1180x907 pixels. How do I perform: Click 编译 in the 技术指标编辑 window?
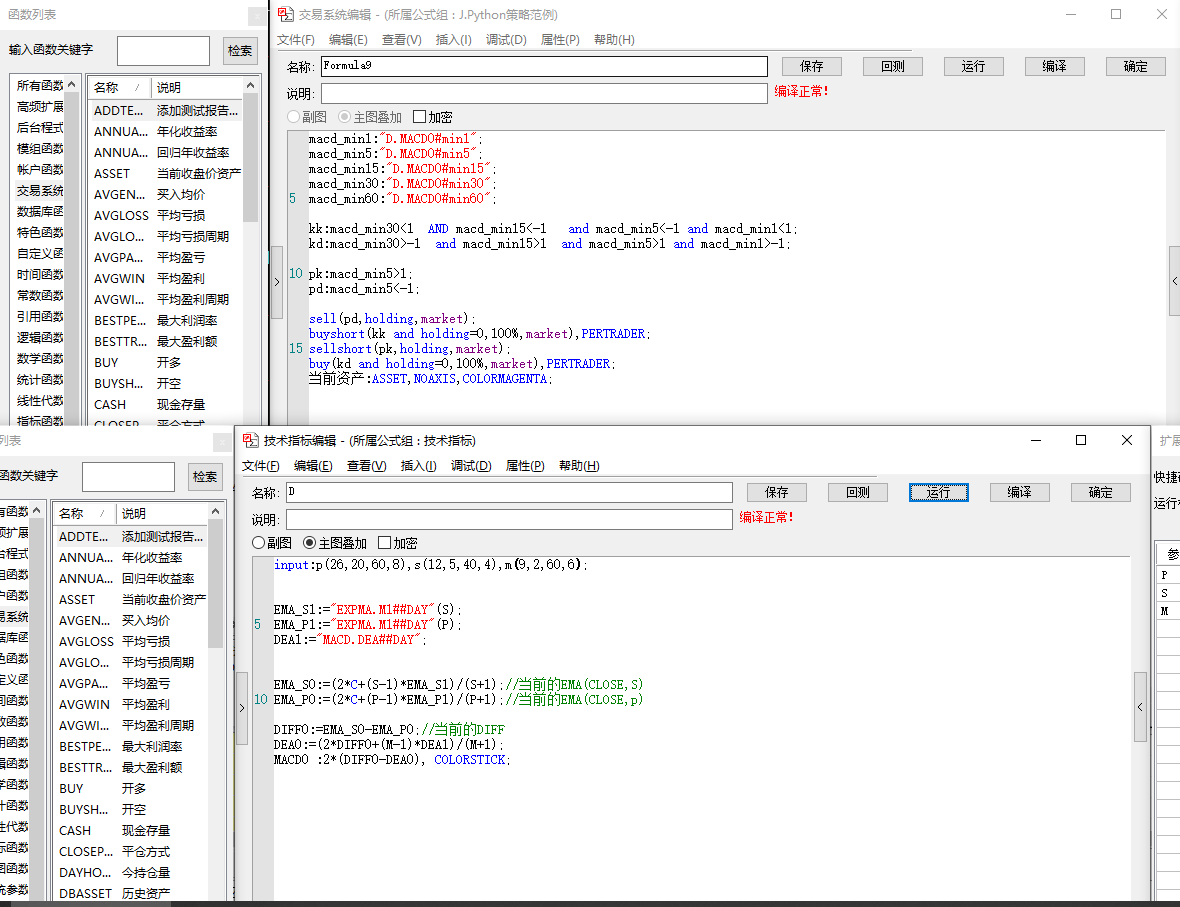(1020, 492)
